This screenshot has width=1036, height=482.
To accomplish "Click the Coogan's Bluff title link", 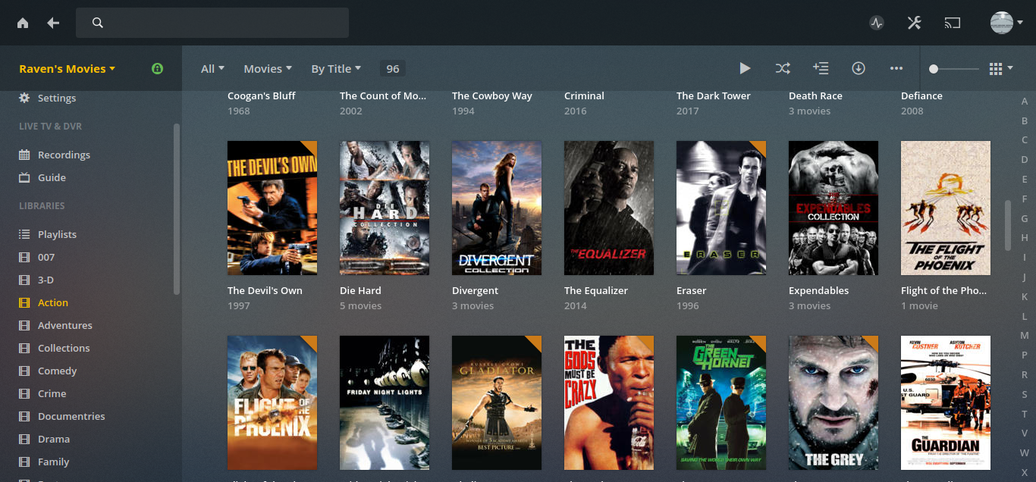I will pos(262,96).
